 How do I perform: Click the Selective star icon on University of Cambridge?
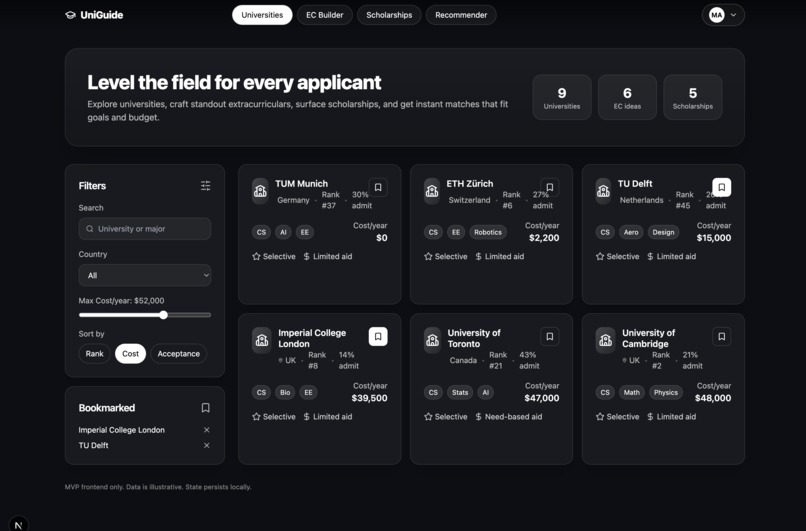[600, 416]
